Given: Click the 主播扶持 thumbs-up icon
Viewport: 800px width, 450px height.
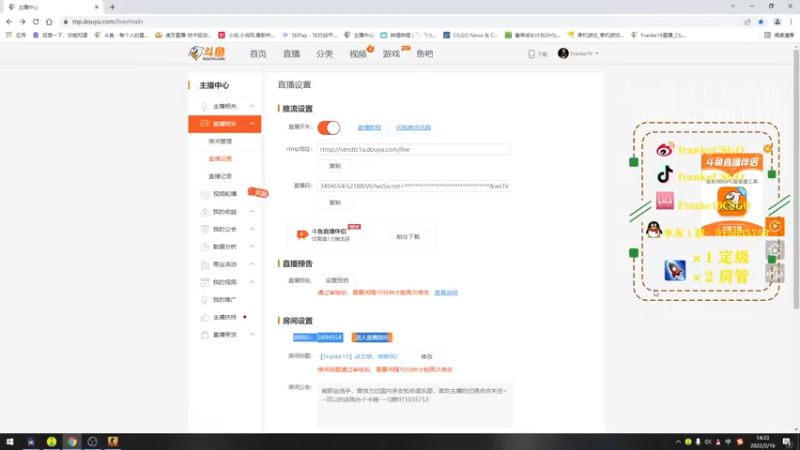Looking at the screenshot, I should coord(205,317).
